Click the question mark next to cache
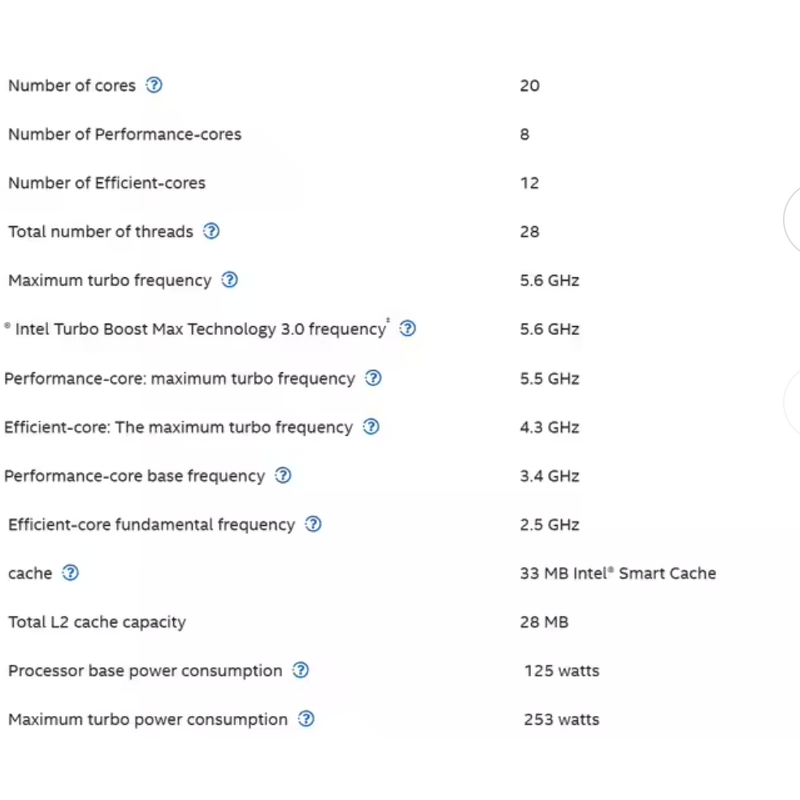Screen dimensions: 800x800 click(x=70, y=573)
